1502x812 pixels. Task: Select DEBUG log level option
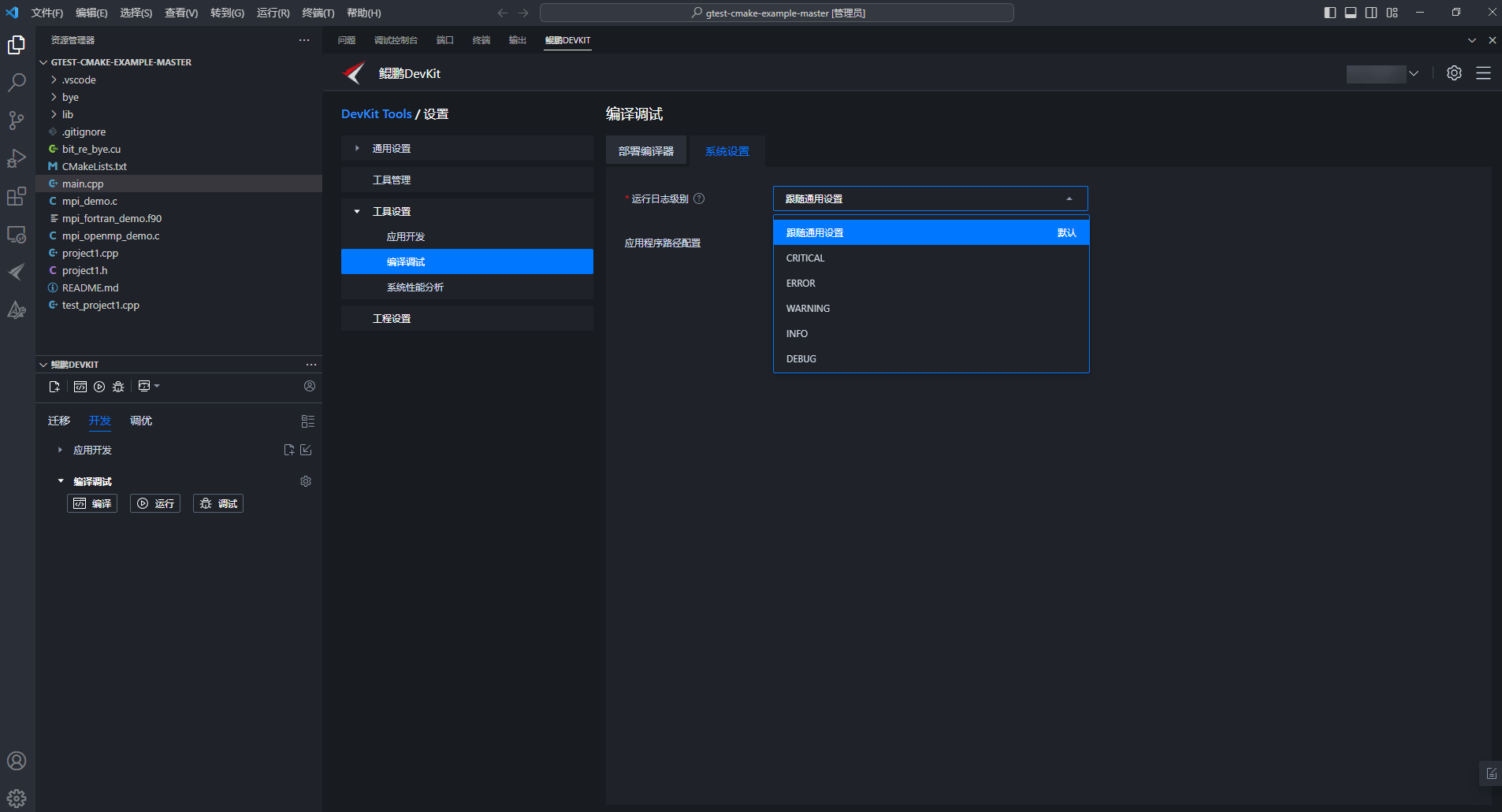pyautogui.click(x=931, y=359)
